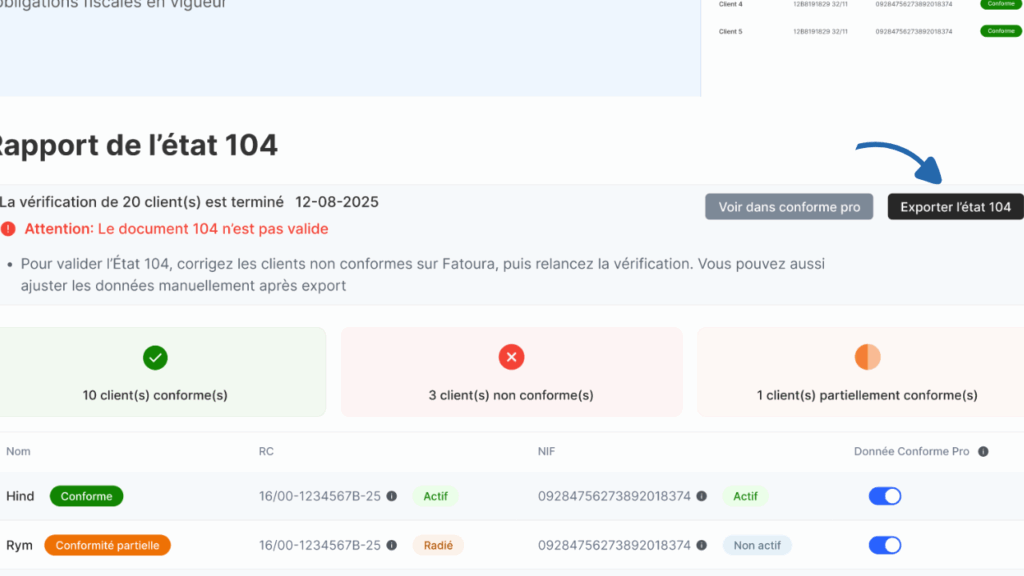This screenshot has height=576, width=1024.
Task: Click the Conformité partielle badge on Rym's row
Action: coord(107,545)
